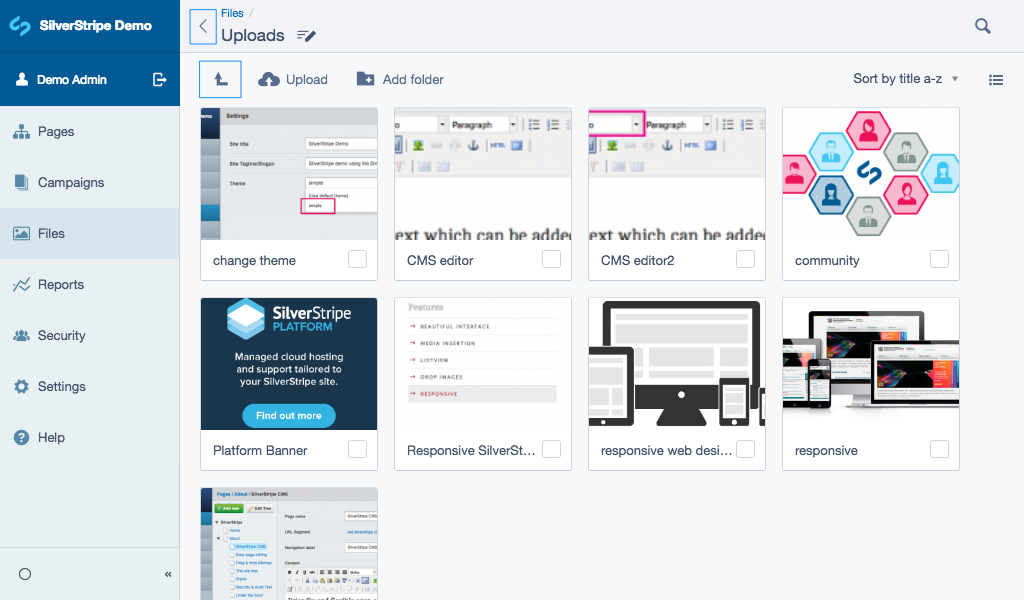Collapse the sidebar with double chevron
This screenshot has height=600, width=1024.
(168, 574)
